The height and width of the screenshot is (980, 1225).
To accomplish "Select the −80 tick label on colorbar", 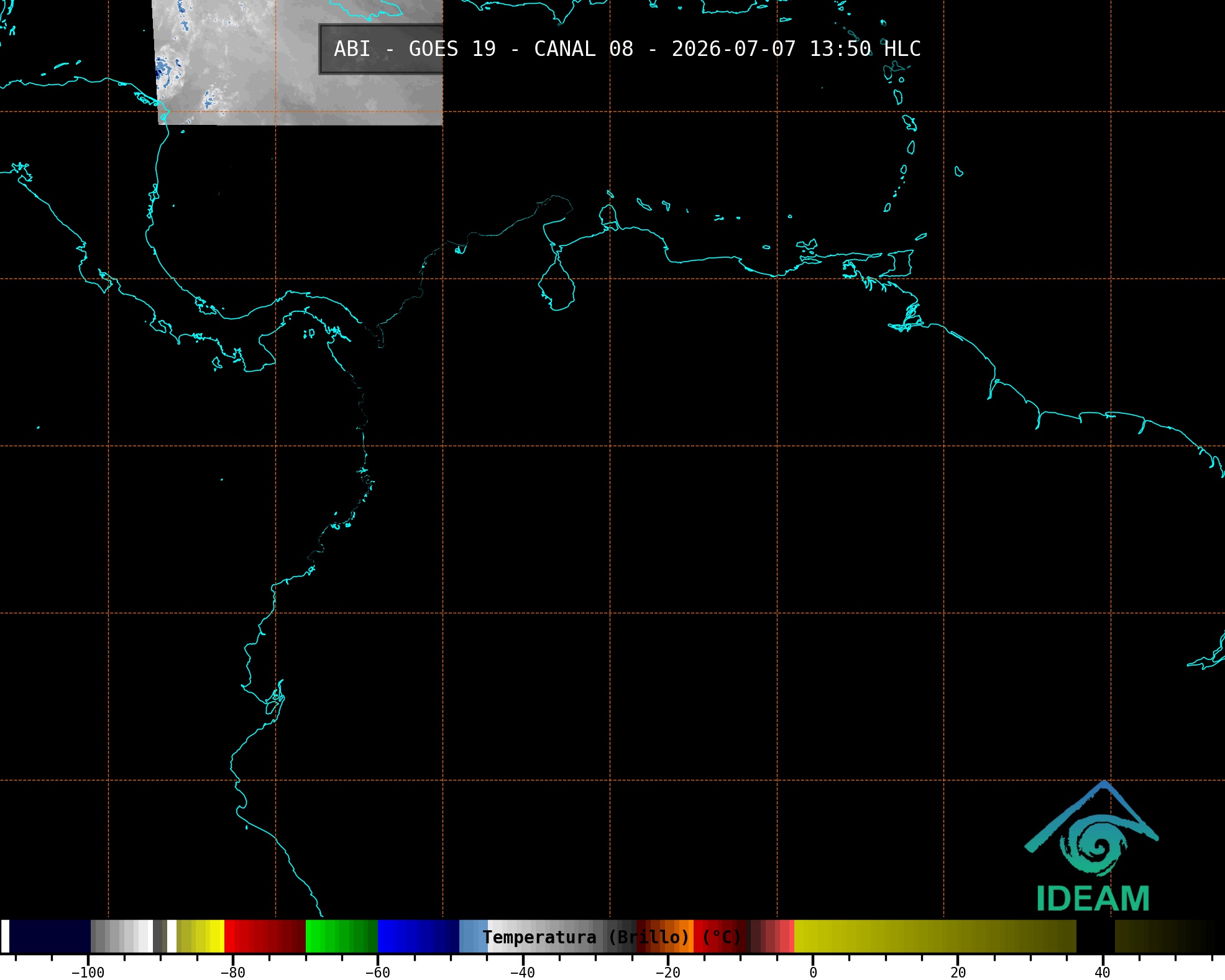I will point(232,973).
